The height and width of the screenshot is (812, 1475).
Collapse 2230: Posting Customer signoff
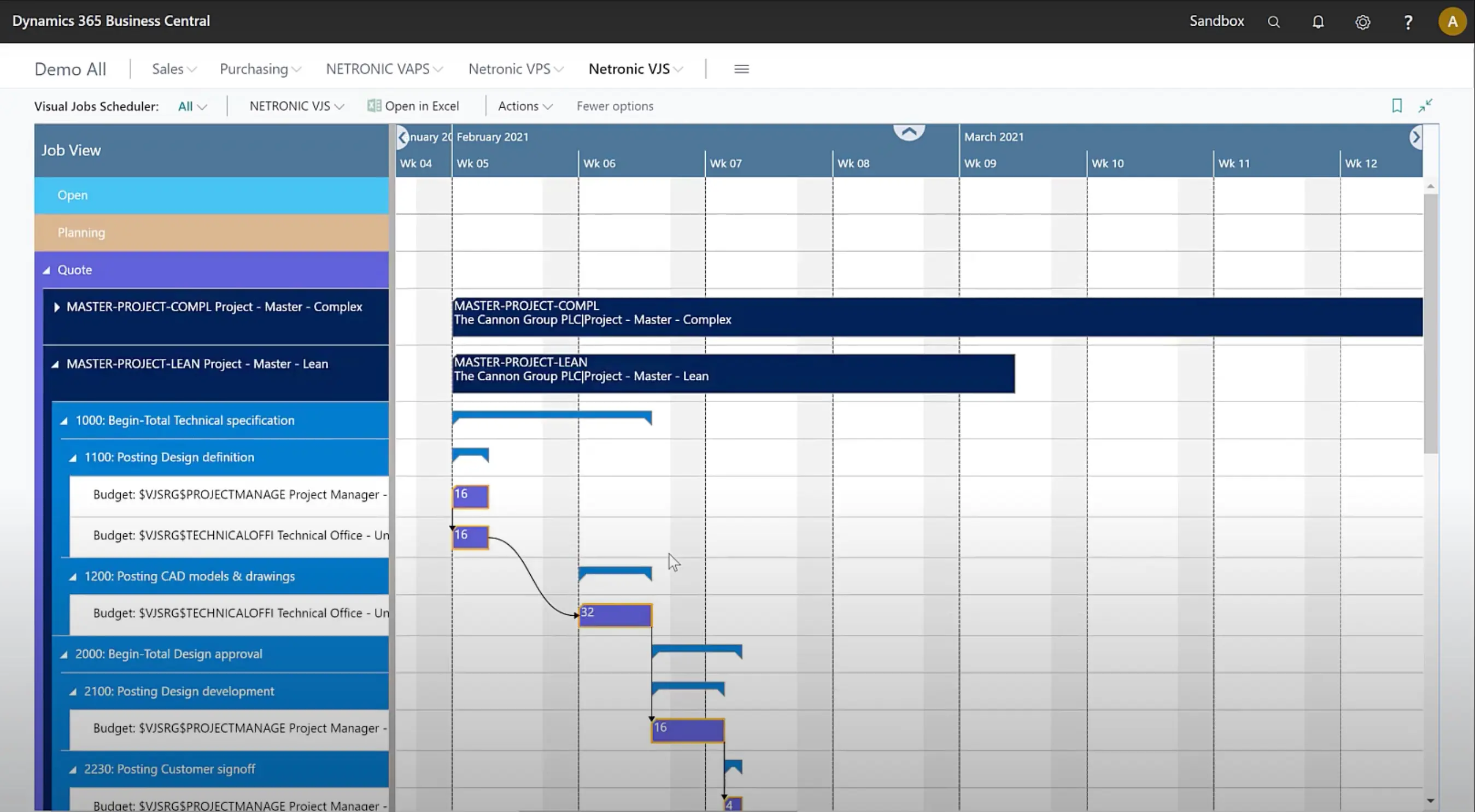[73, 770]
